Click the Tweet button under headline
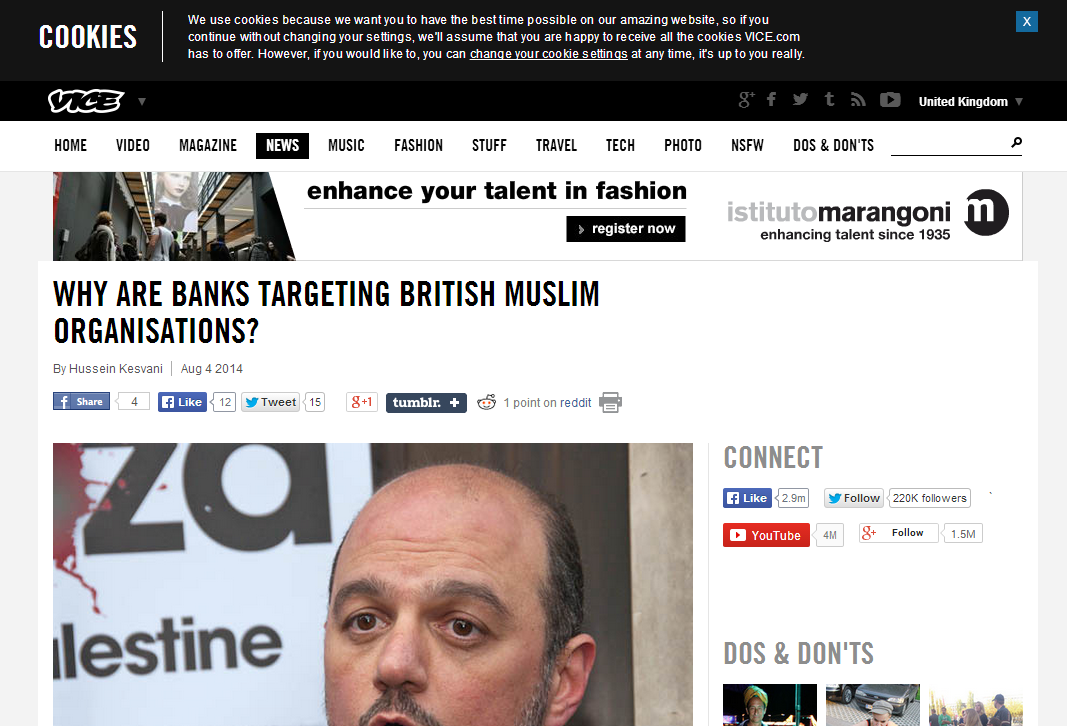Screen dimensions: 1067x726 click(x=270, y=402)
